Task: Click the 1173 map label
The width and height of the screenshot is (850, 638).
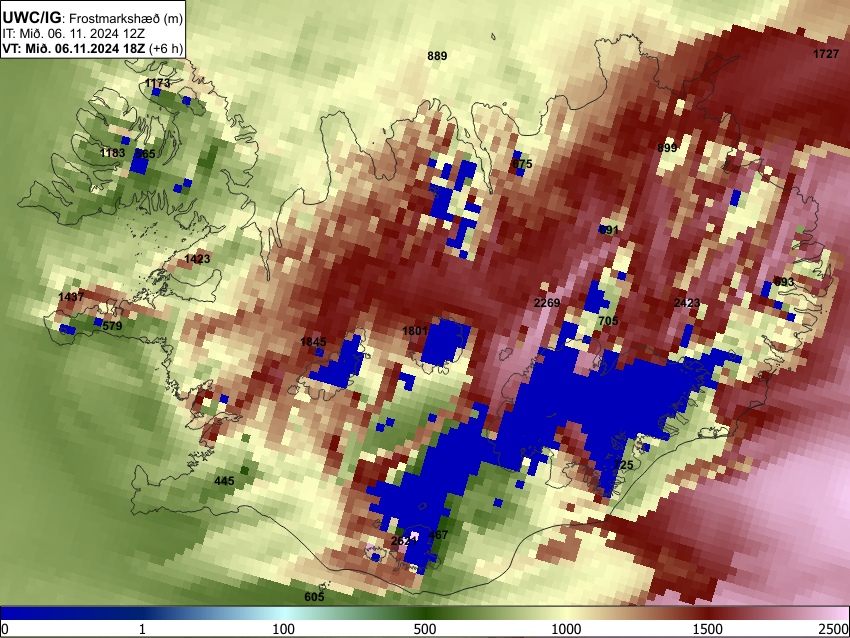Action: pos(158,83)
